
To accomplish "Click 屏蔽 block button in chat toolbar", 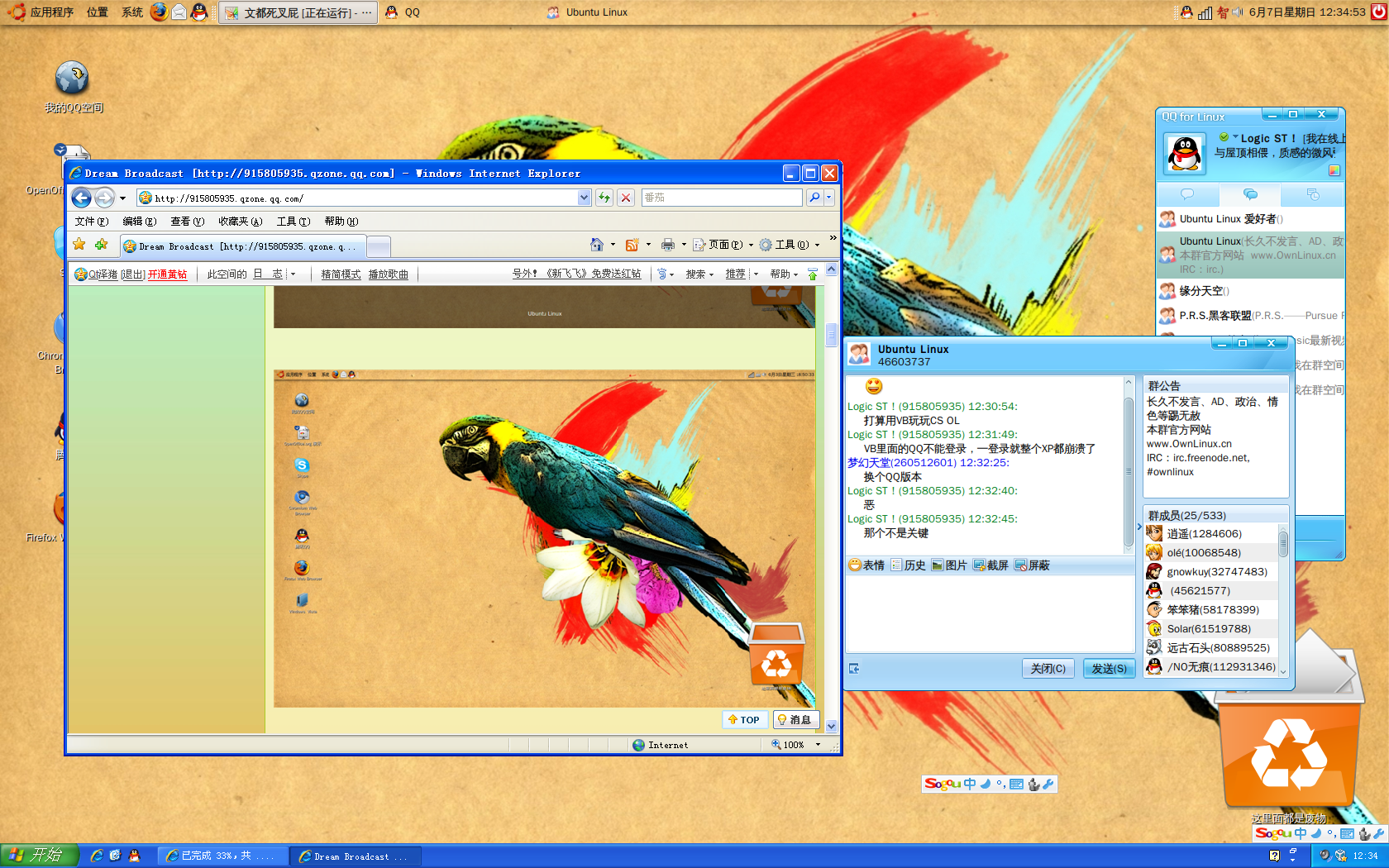I will click(x=1032, y=565).
